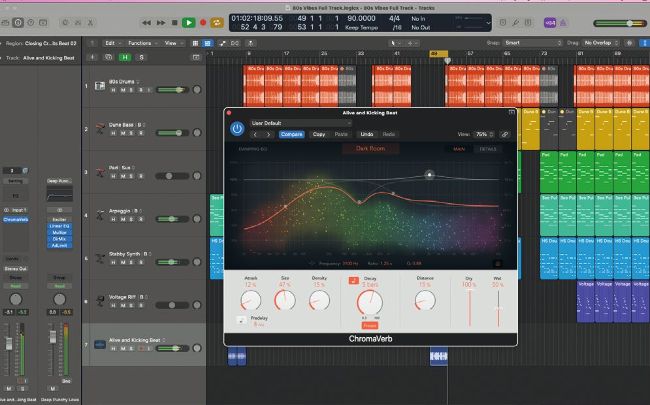Expand the LCD display options chevron

[x=488, y=23]
